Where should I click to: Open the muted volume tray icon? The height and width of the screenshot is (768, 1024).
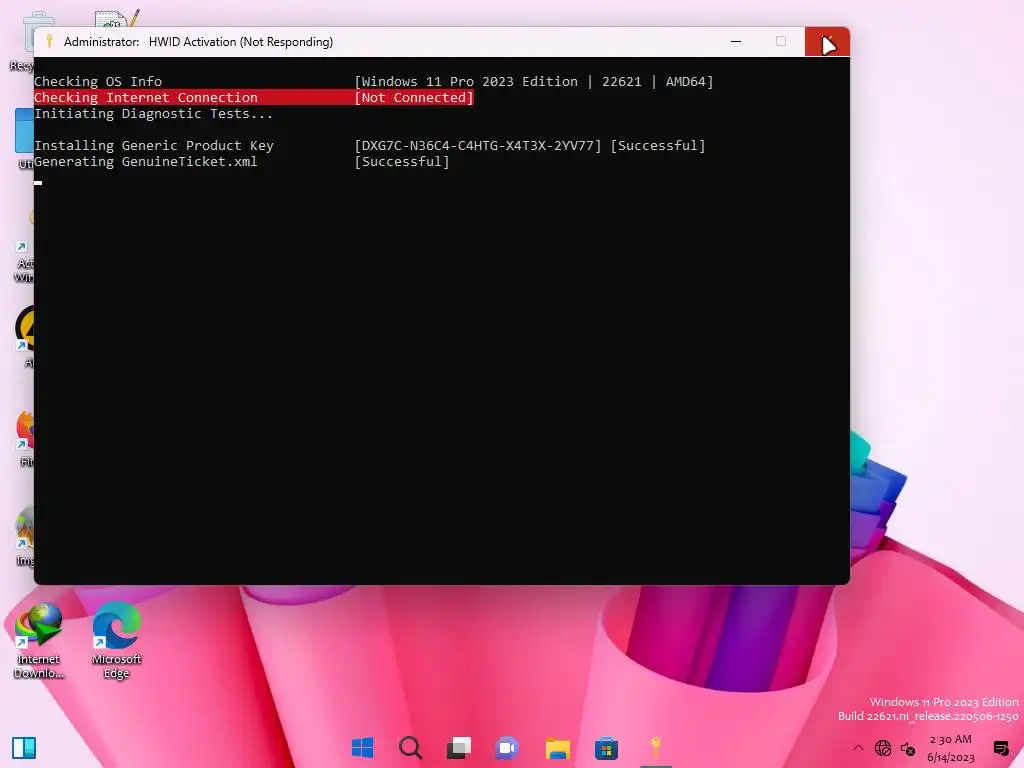(x=908, y=748)
